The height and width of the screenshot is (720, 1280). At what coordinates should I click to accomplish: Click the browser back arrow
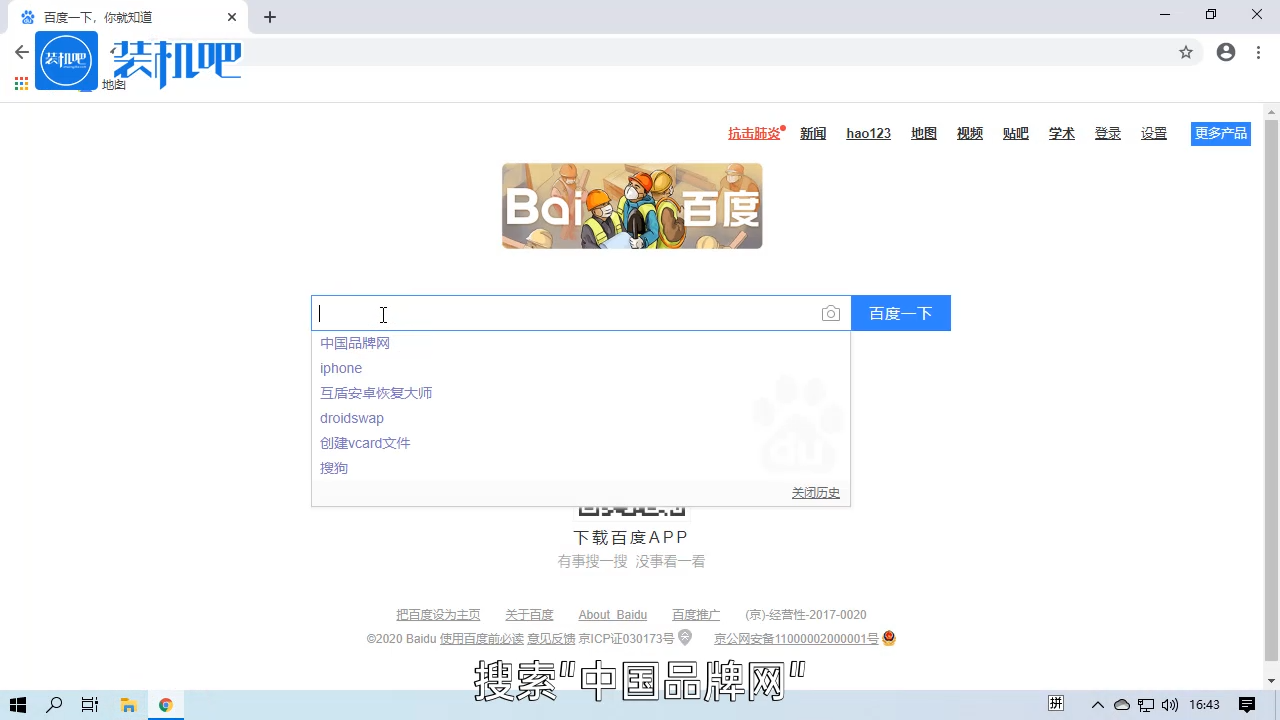(x=22, y=52)
